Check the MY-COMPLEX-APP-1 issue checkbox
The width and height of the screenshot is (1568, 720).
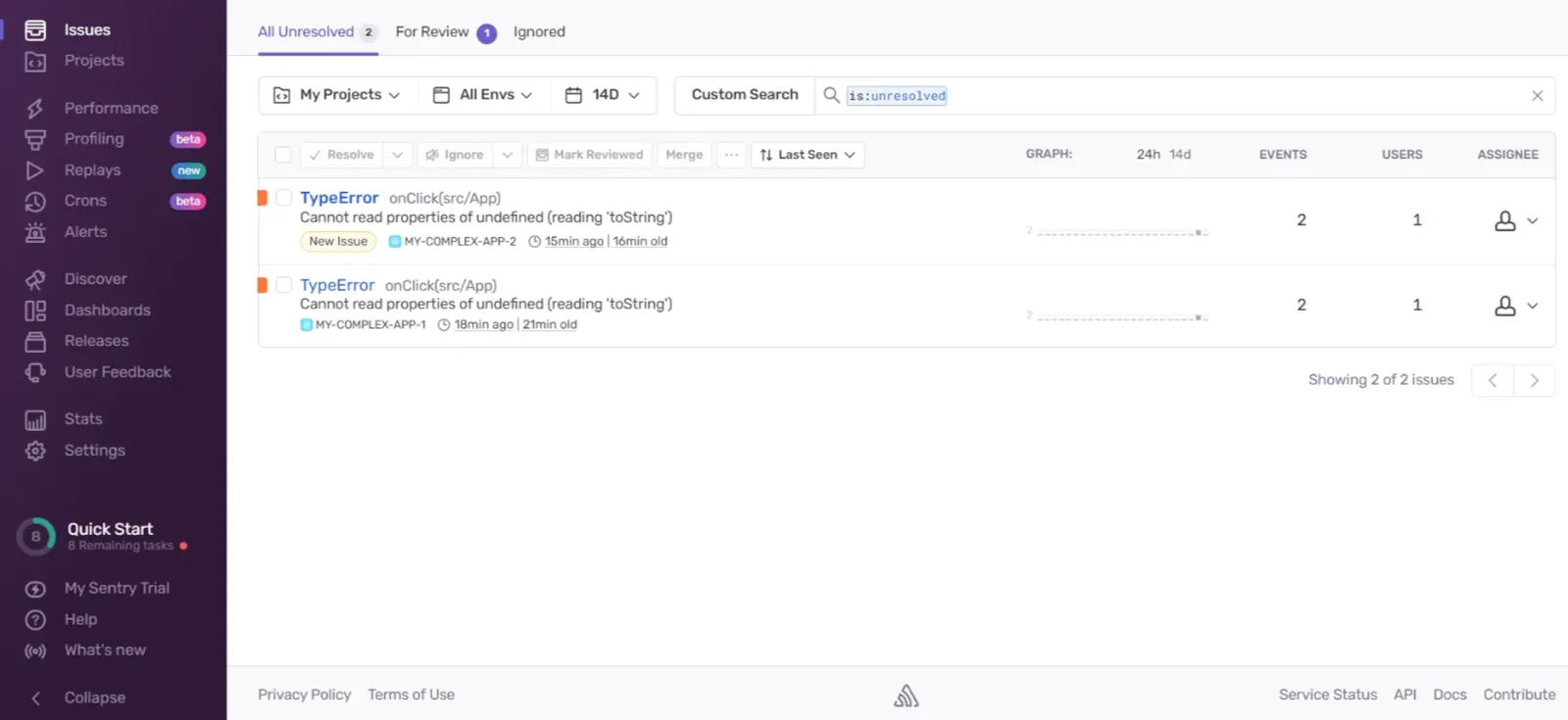[283, 285]
